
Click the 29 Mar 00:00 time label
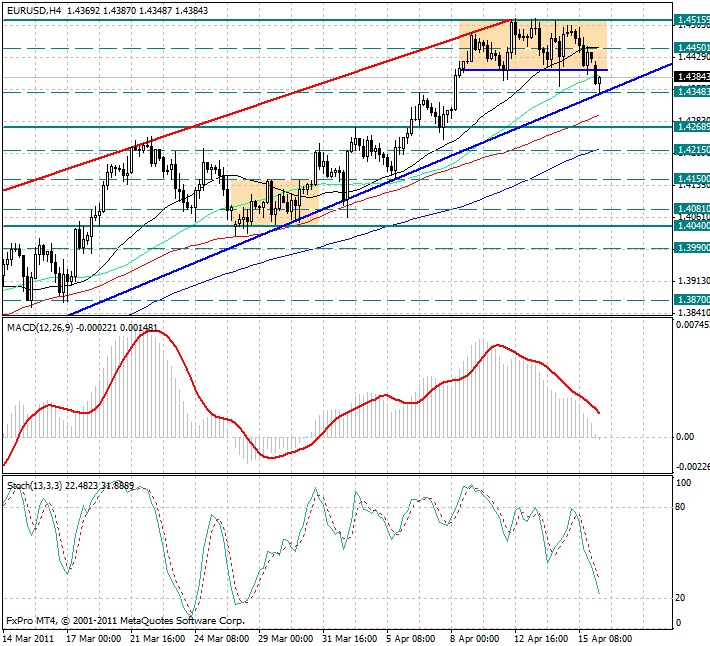point(286,639)
